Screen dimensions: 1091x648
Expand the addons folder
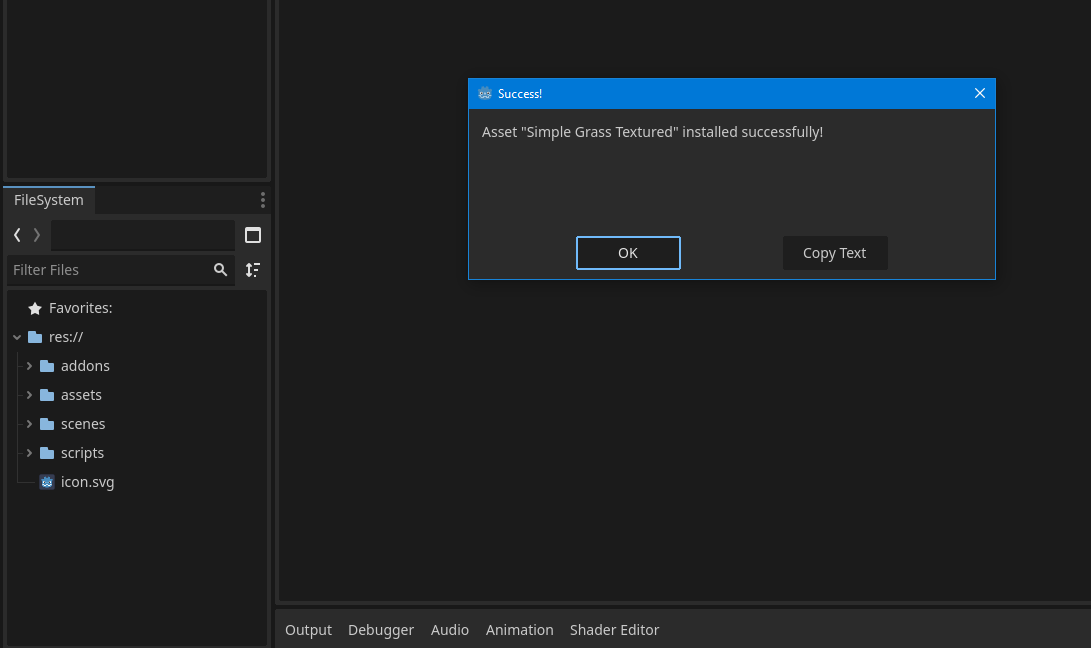tap(29, 366)
